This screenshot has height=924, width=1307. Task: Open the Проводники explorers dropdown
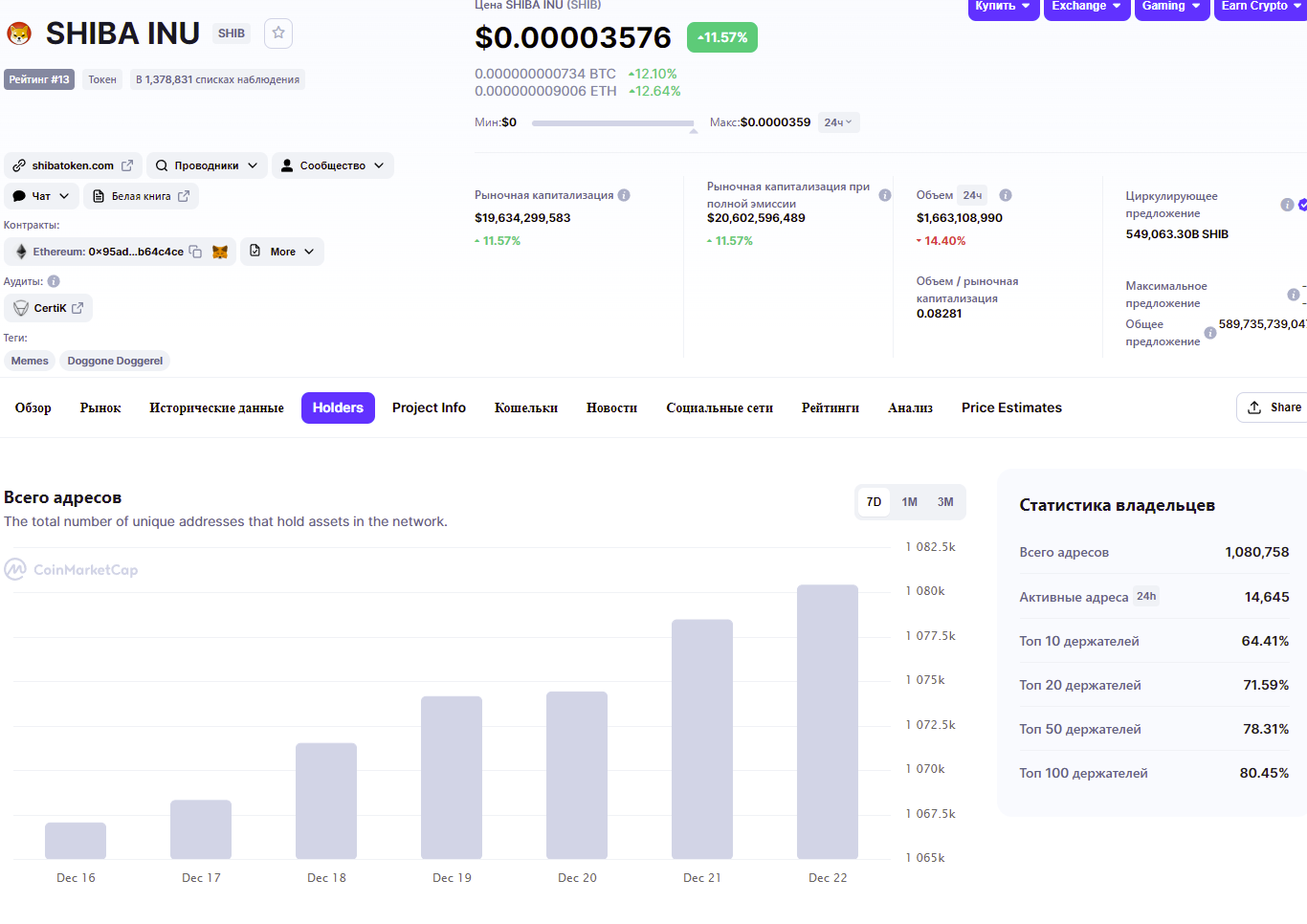tap(207, 165)
